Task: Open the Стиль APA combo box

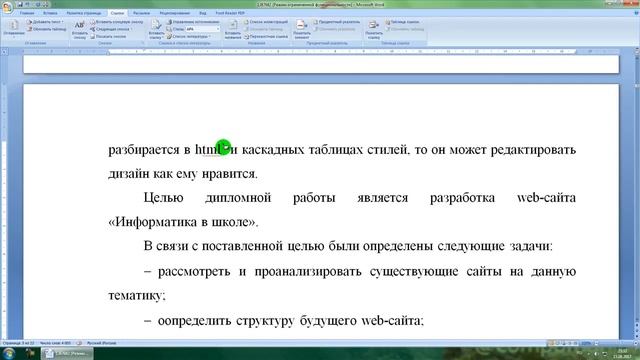Action: click(202, 29)
